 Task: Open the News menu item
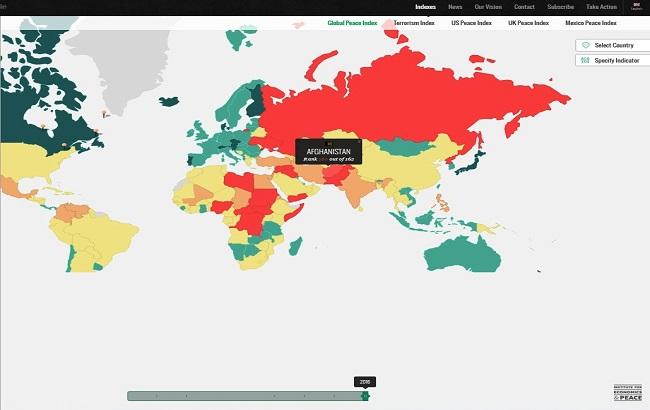click(455, 7)
